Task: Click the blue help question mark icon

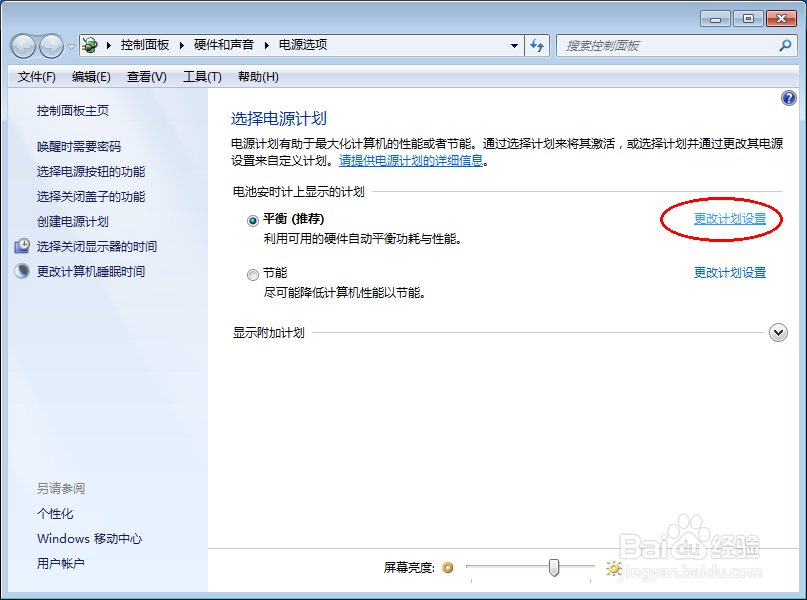Action: [x=788, y=98]
